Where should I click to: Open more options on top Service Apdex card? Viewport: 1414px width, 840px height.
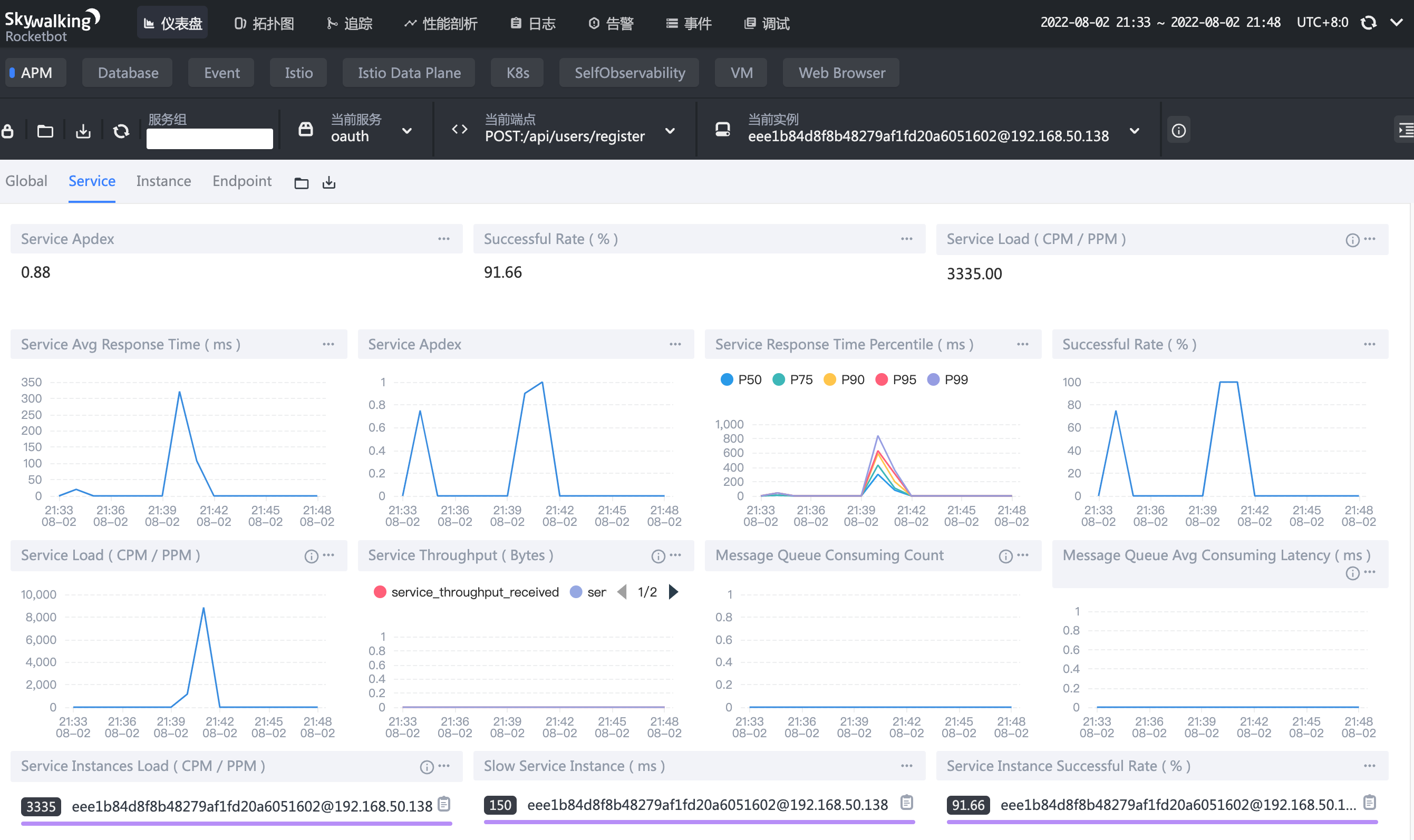444,239
